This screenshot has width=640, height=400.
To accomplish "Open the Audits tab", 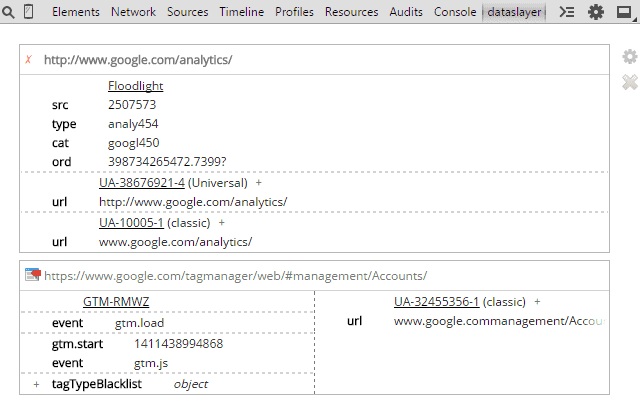I will [x=406, y=12].
